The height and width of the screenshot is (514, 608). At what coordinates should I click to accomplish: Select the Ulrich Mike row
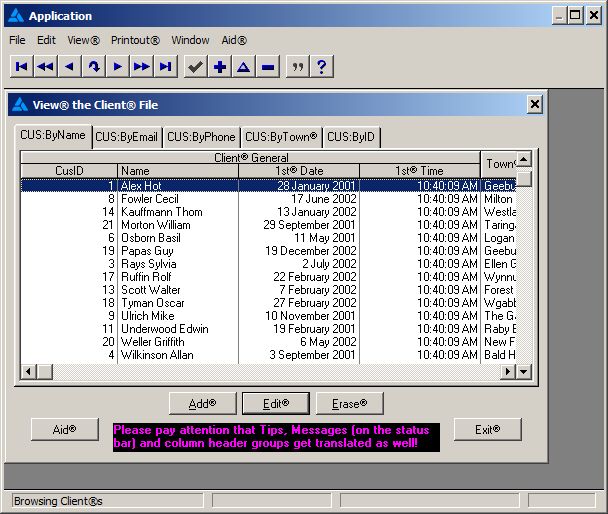tap(268, 316)
